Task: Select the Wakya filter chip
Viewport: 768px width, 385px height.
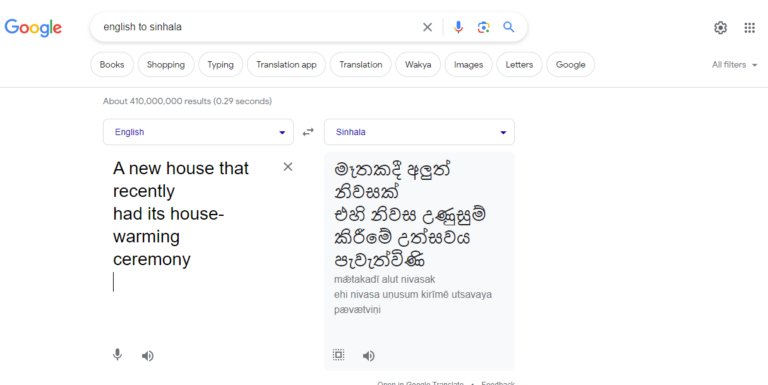Action: pos(418,65)
